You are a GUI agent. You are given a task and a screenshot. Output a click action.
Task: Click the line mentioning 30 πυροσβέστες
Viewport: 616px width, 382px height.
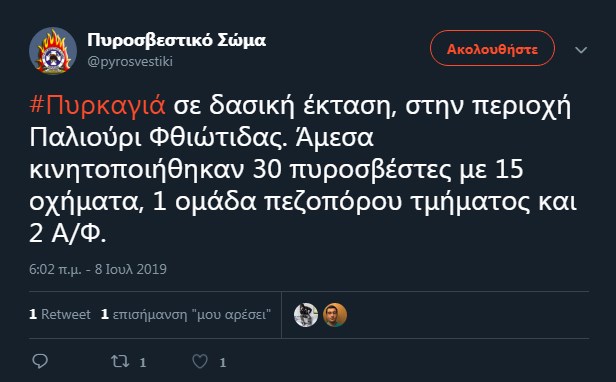pyautogui.click(x=276, y=170)
